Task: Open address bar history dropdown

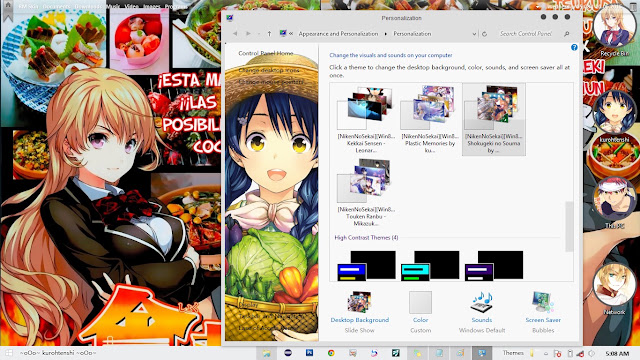Action: (474, 34)
